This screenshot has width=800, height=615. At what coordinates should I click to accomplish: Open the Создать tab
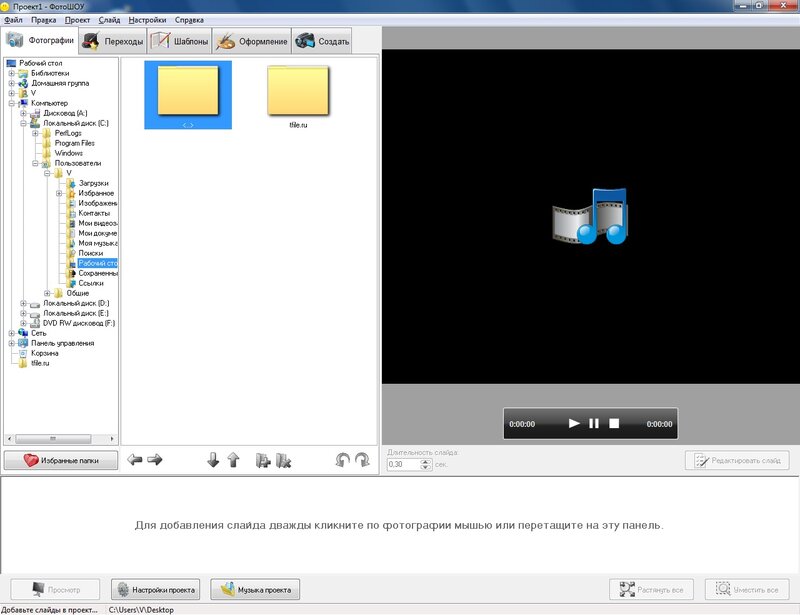(x=322, y=41)
